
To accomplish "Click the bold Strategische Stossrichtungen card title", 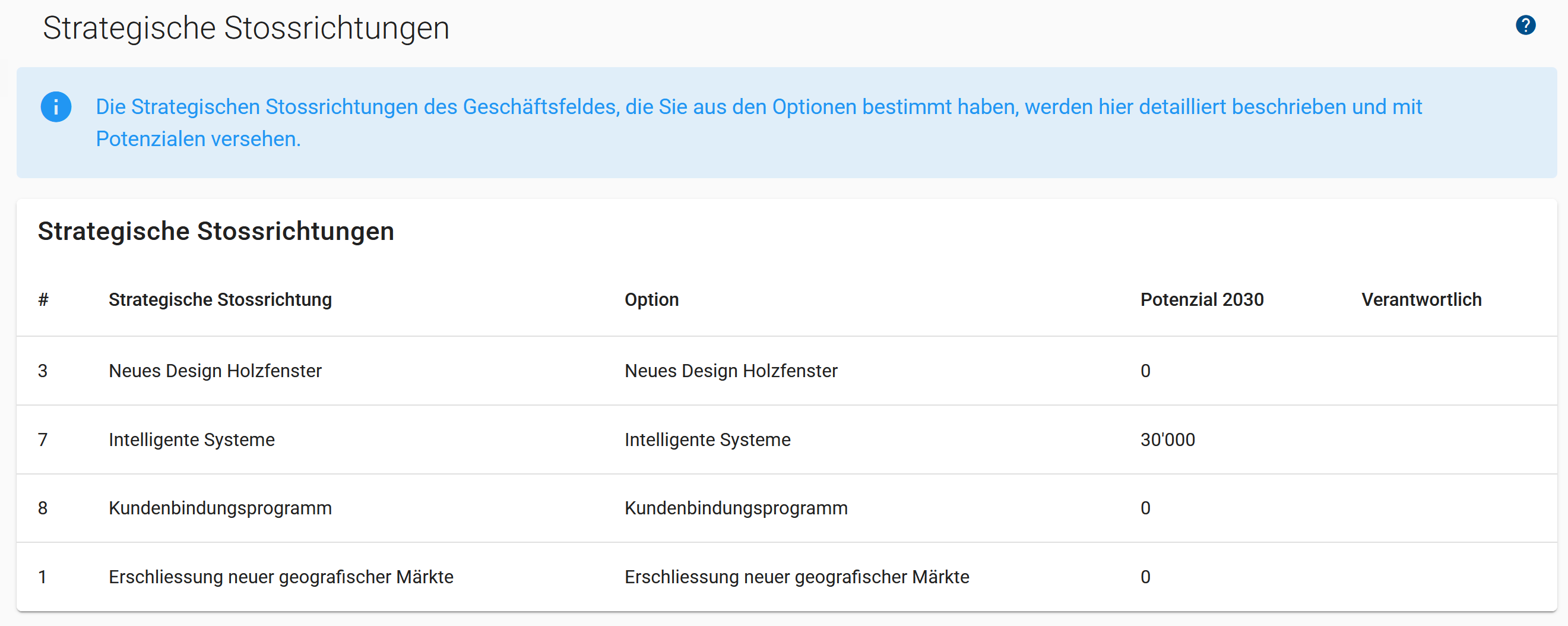I will coord(216,232).
